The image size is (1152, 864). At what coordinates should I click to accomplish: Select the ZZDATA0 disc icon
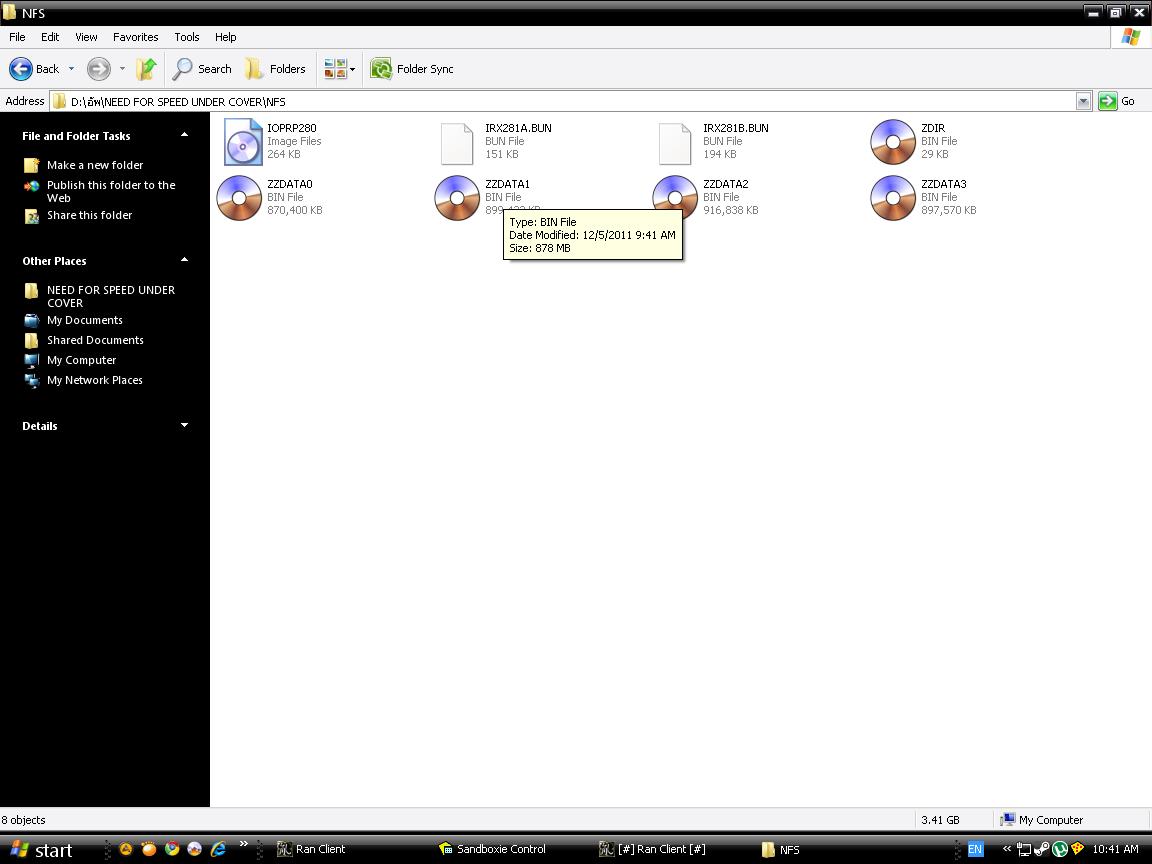click(239, 198)
